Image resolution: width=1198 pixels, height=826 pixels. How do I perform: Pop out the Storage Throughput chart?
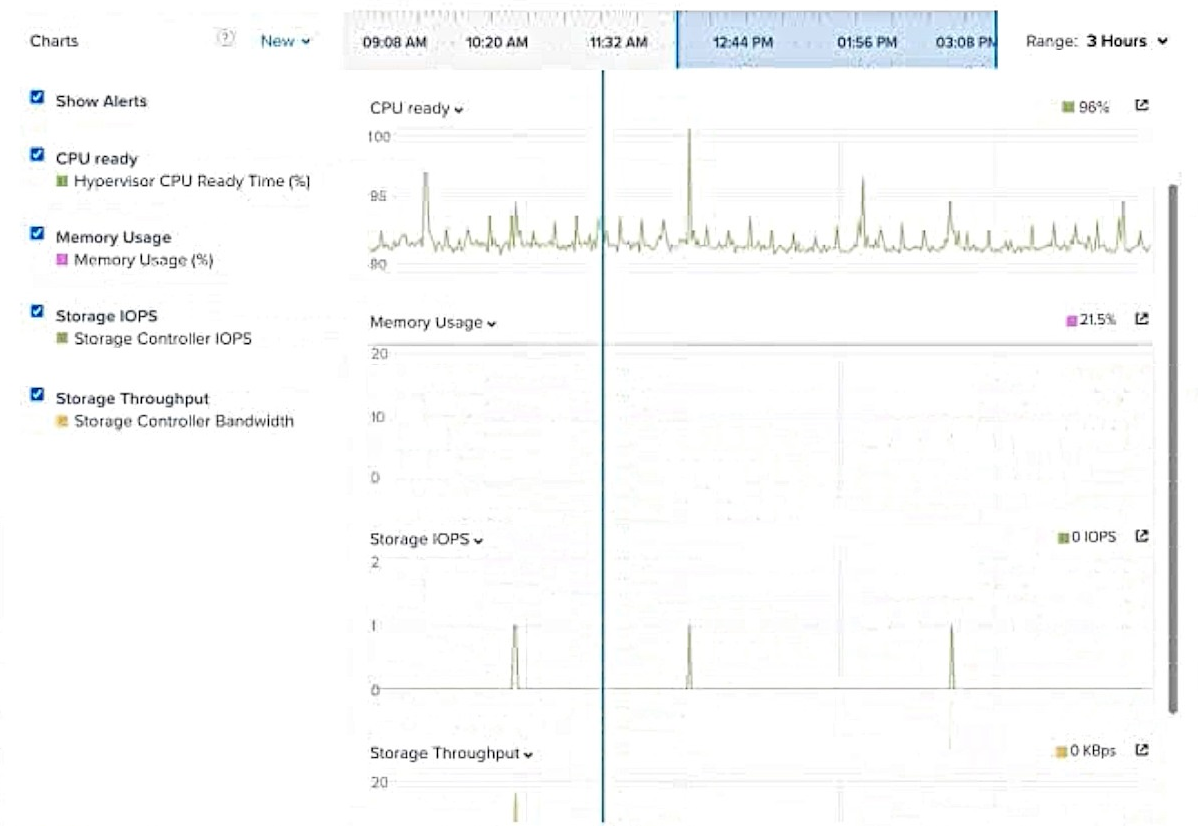coord(1142,750)
